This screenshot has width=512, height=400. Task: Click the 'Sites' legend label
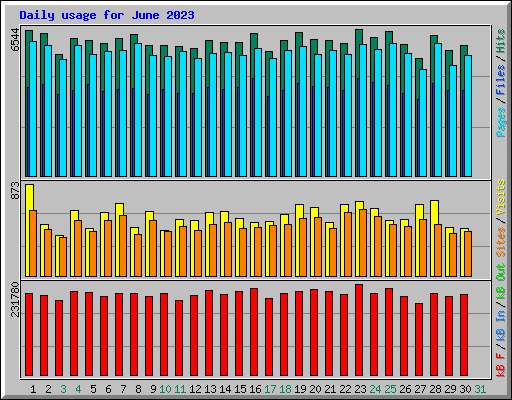(x=501, y=242)
